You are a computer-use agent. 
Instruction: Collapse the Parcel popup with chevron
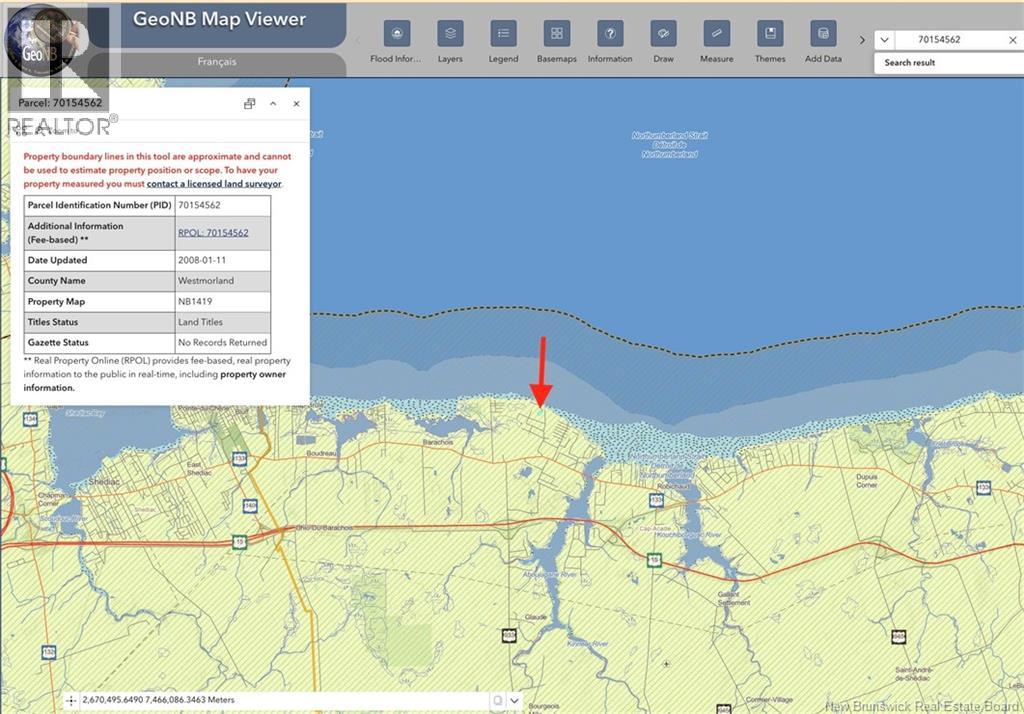point(273,104)
